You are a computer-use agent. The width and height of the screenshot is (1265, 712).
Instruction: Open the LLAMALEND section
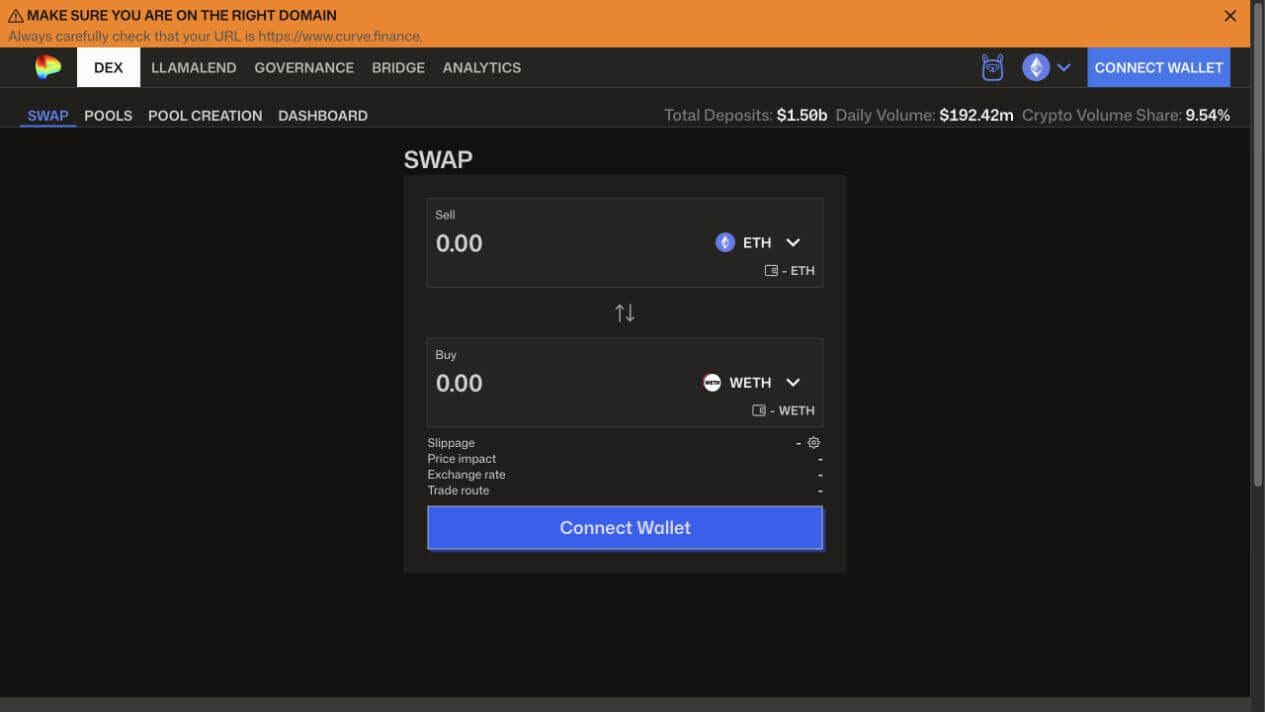point(193,68)
